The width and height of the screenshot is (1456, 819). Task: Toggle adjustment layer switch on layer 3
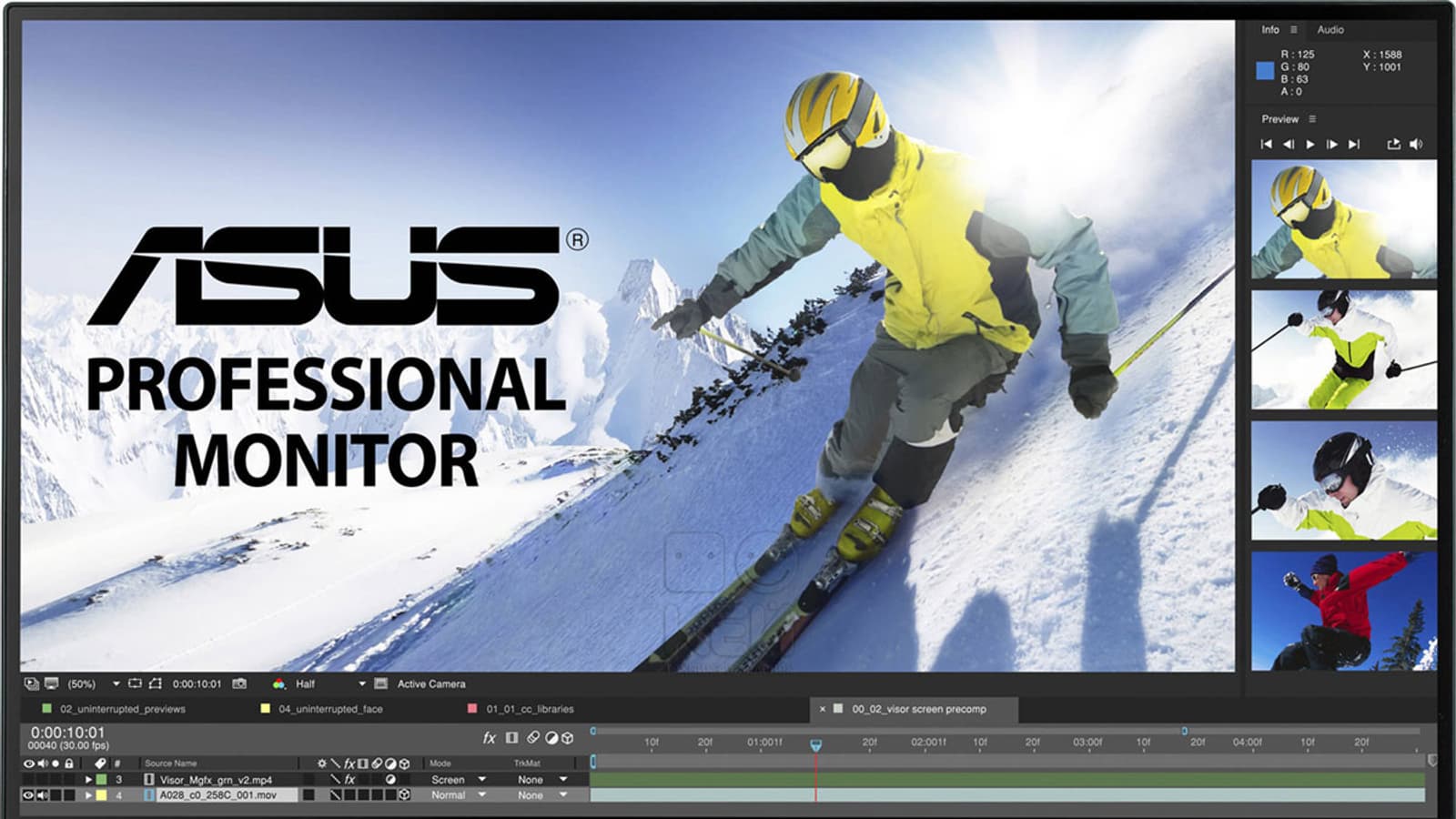[390, 780]
